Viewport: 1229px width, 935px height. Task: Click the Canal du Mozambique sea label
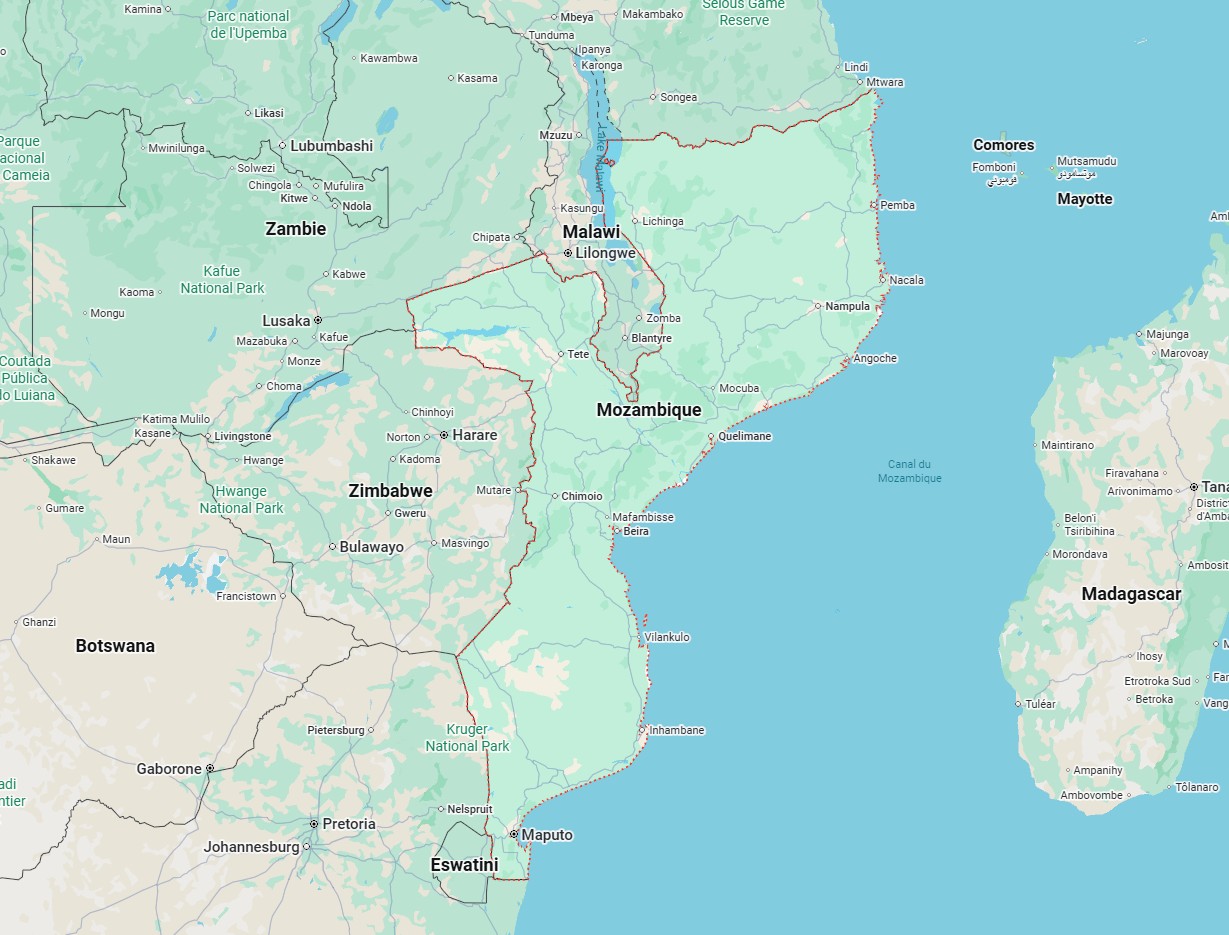point(909,471)
